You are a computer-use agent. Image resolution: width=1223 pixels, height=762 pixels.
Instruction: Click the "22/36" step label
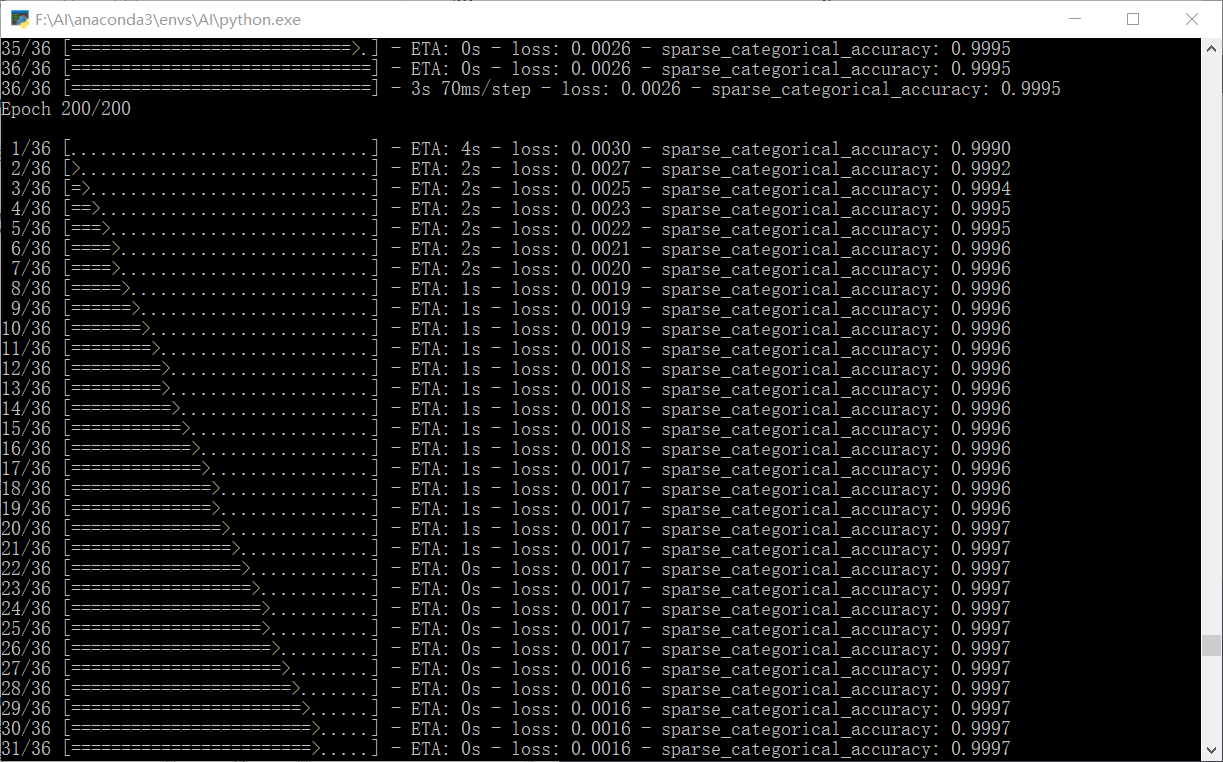click(x=26, y=569)
